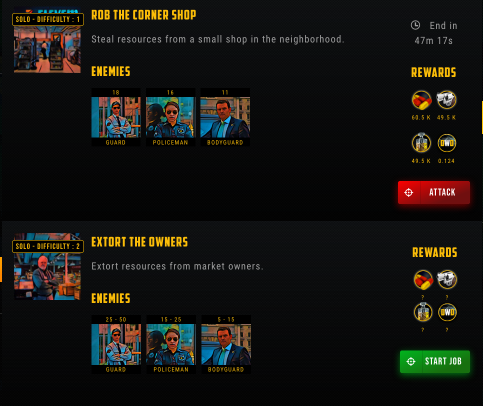Click the alcohol bottle reward icon showing 49.5 K
This screenshot has height=406, width=483.
point(421,143)
